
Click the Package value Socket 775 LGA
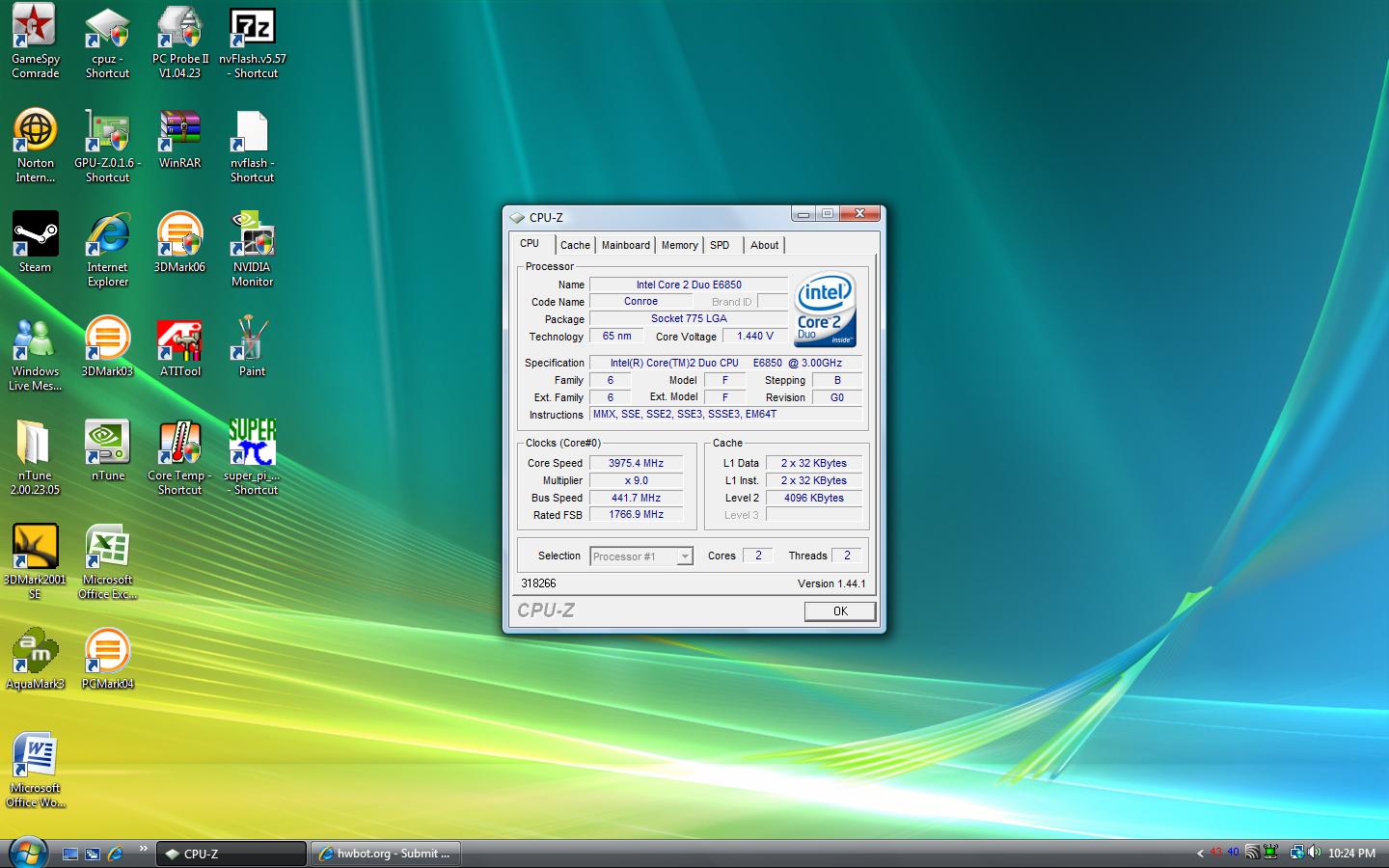click(689, 319)
